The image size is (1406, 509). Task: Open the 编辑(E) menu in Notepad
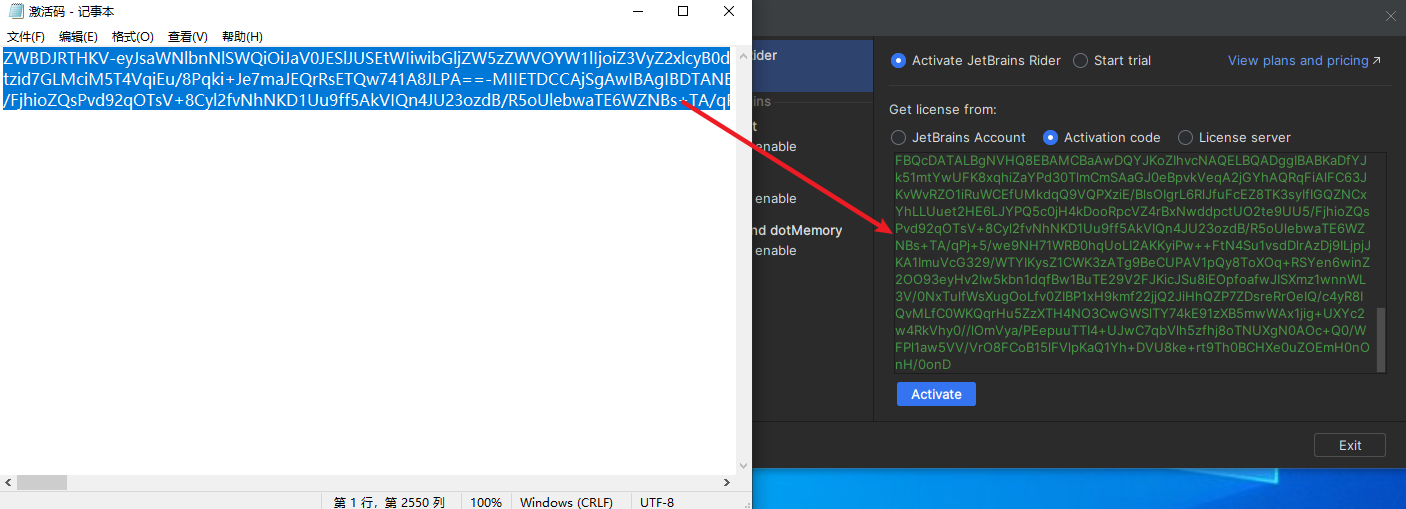tap(78, 37)
